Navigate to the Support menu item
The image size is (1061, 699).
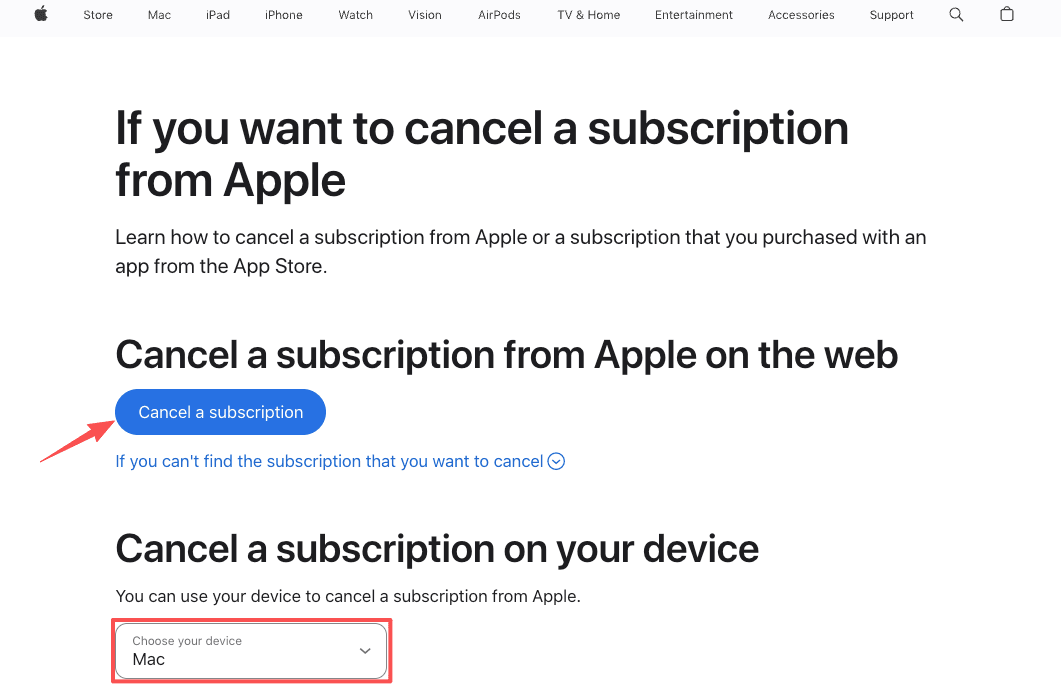click(891, 14)
